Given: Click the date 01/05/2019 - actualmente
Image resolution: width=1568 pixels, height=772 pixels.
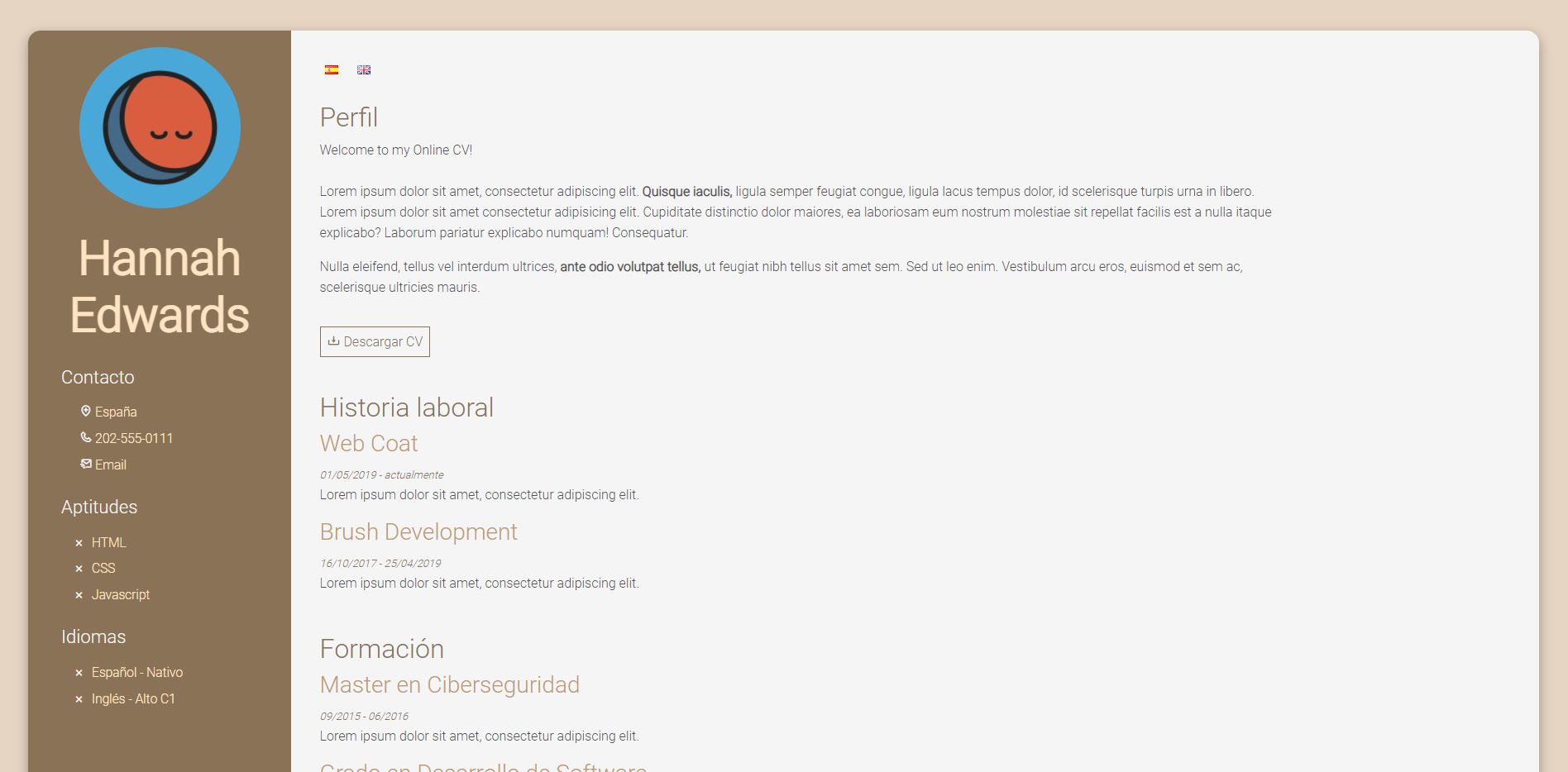Looking at the screenshot, I should pos(382,474).
